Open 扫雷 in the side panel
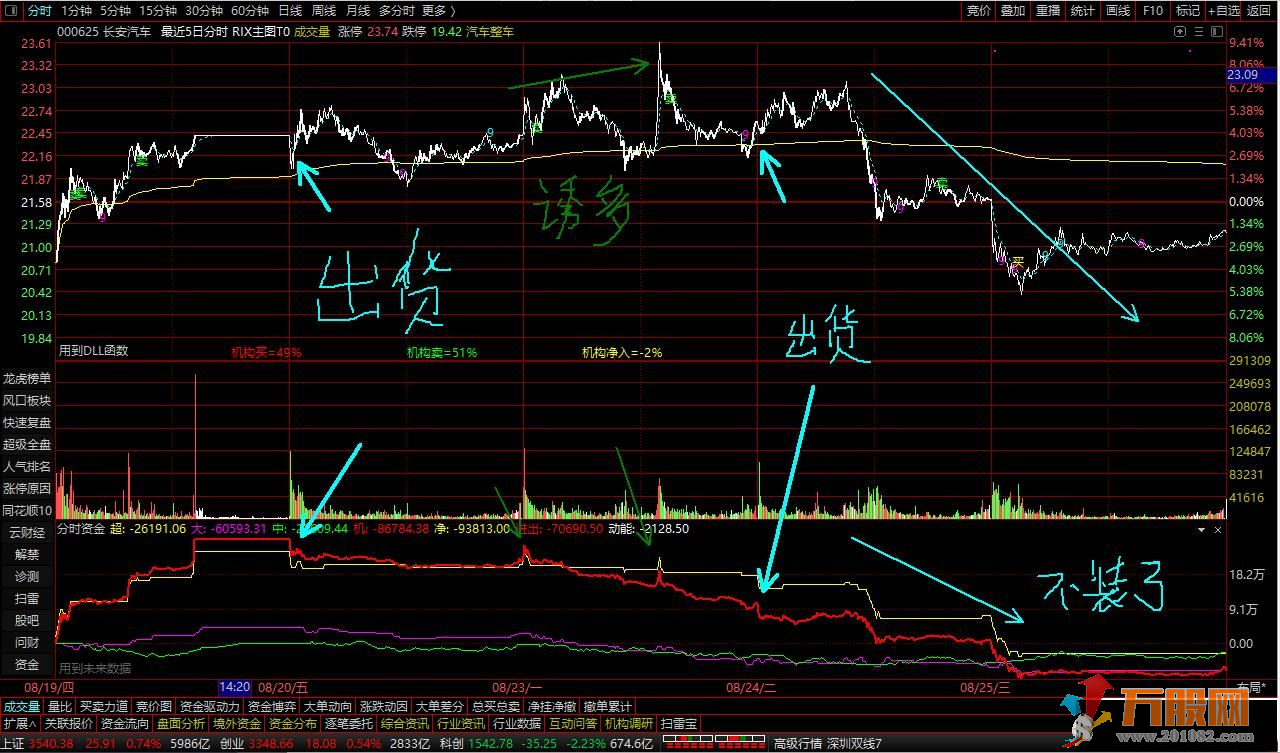Screen dimensions: 1280x753 pos(27,599)
